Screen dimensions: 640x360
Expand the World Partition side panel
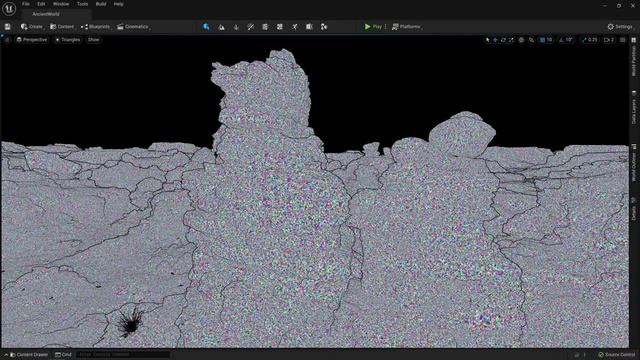(x=633, y=57)
